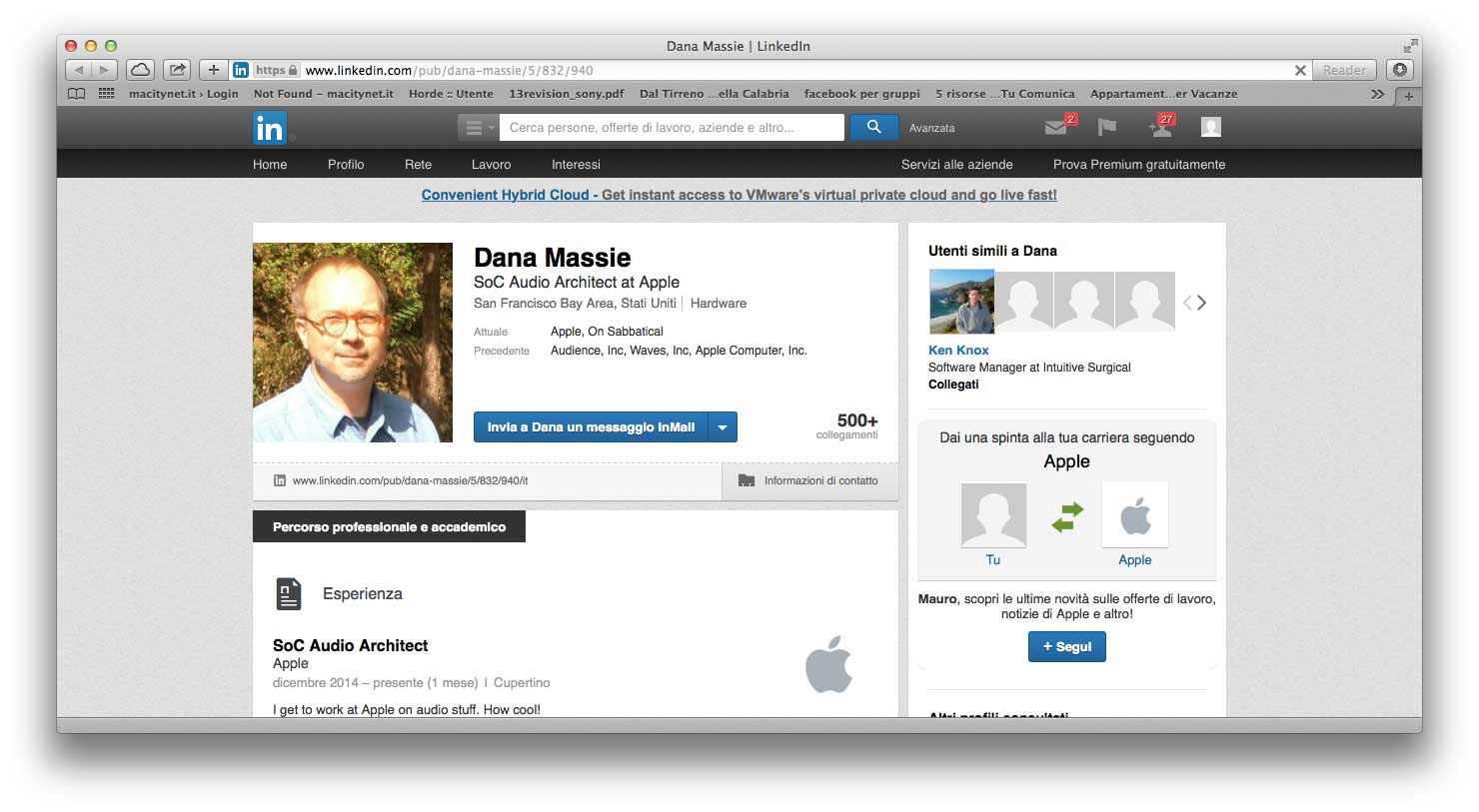The height and width of the screenshot is (812, 1479).
Task: Click the blue search magnifier button
Action: click(873, 127)
